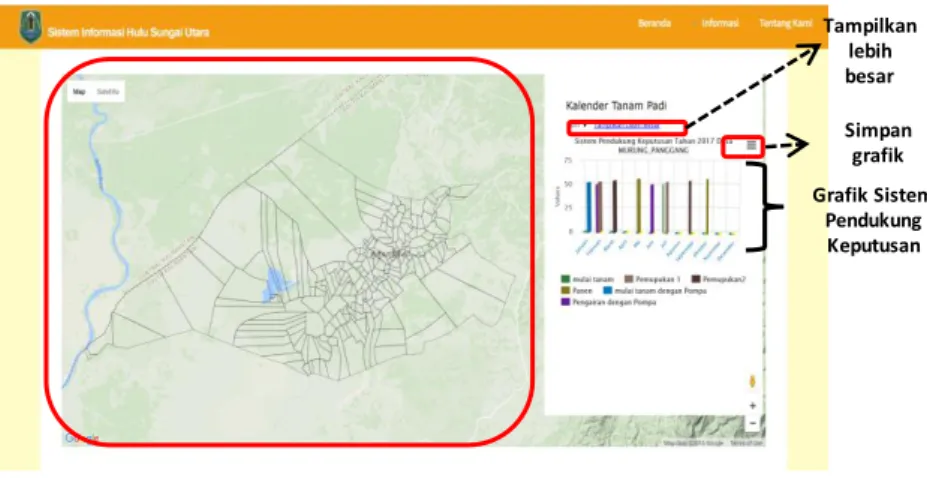The height and width of the screenshot is (478, 927).
Task: Expand the small arrow beside the blue link
Action: (x=584, y=125)
